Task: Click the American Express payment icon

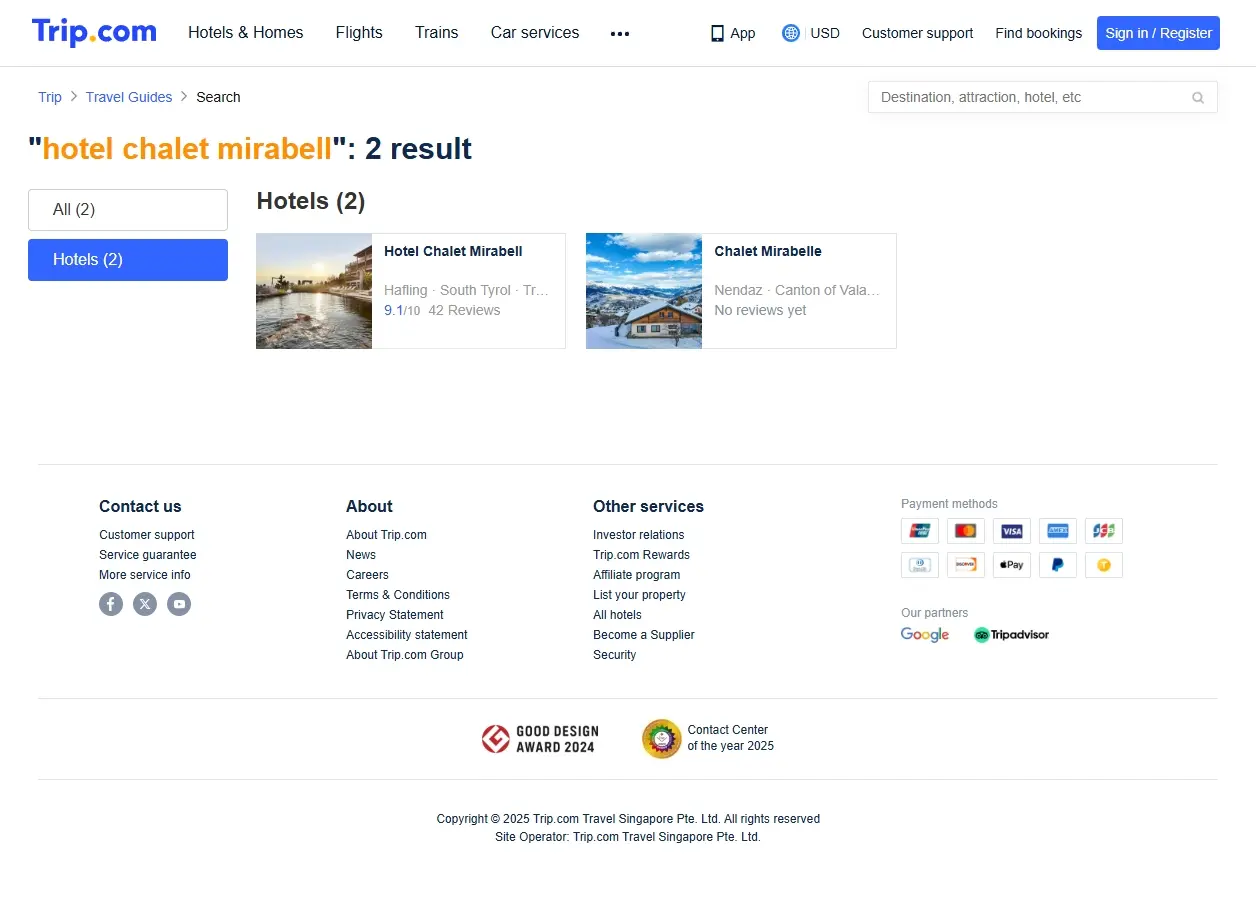Action: (x=1058, y=531)
